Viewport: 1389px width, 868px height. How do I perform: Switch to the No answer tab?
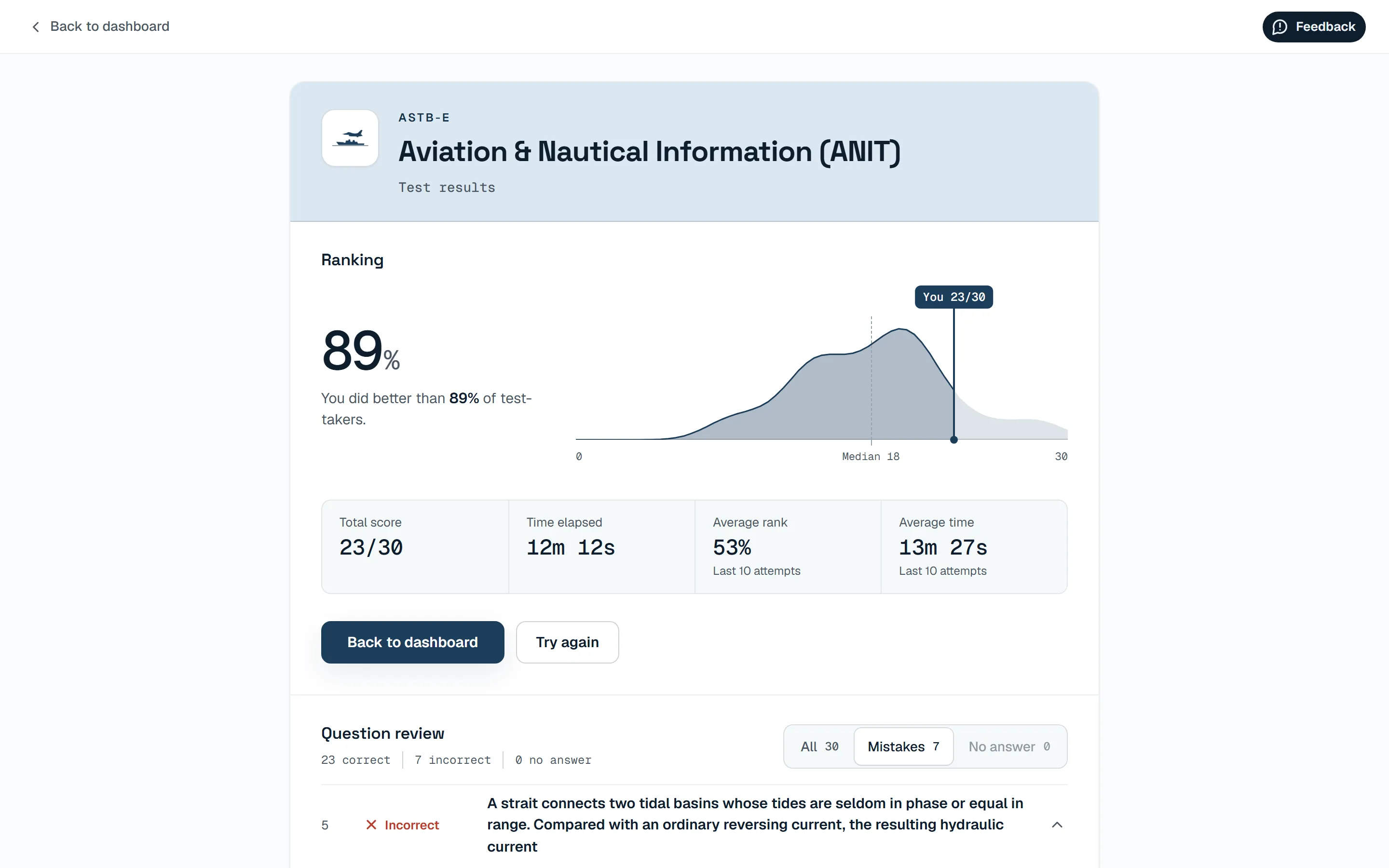click(1009, 746)
